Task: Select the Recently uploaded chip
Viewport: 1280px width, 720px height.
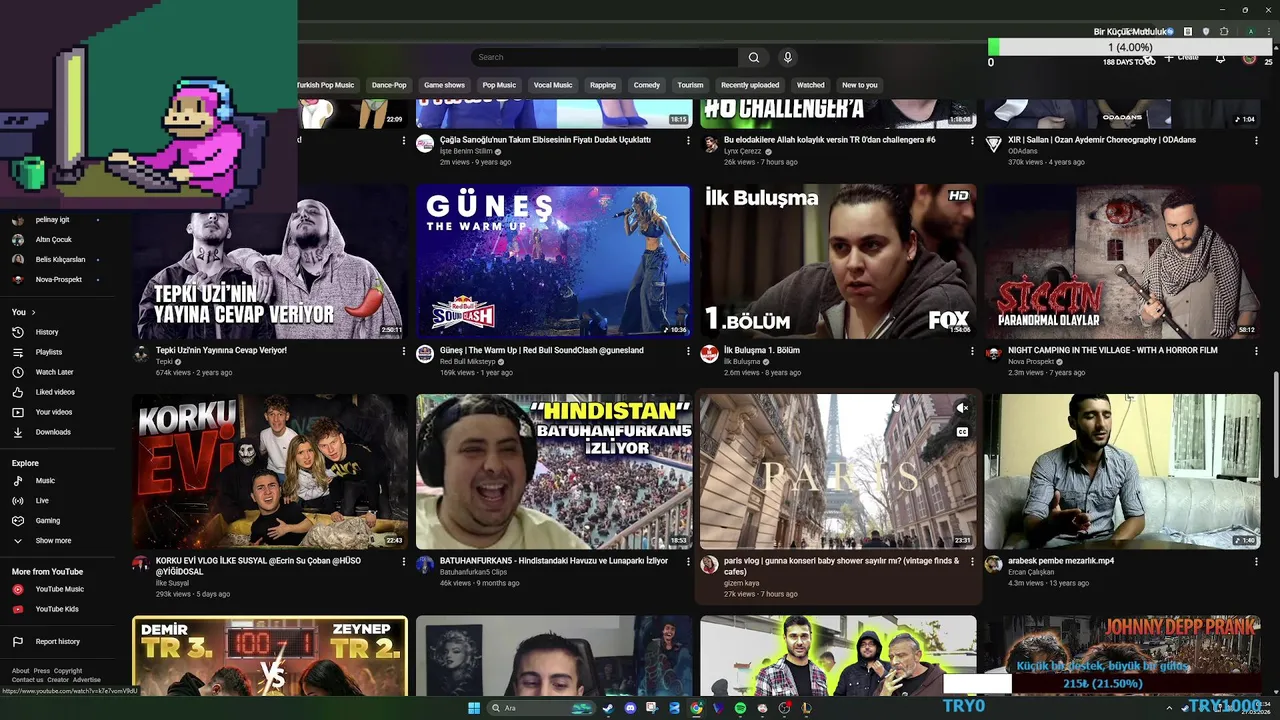Action: point(750,85)
